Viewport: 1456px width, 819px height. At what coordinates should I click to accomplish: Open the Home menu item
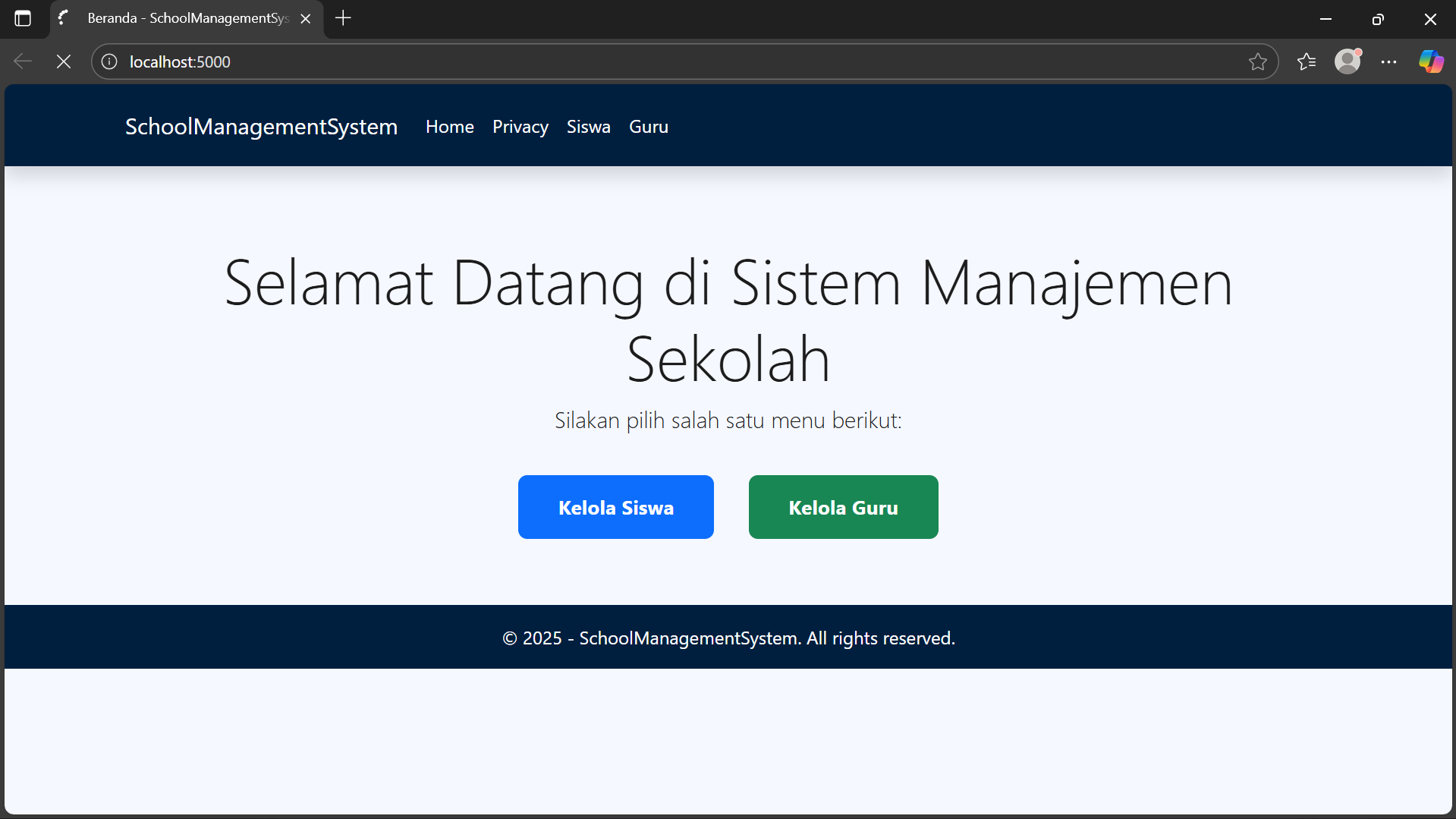coord(449,127)
